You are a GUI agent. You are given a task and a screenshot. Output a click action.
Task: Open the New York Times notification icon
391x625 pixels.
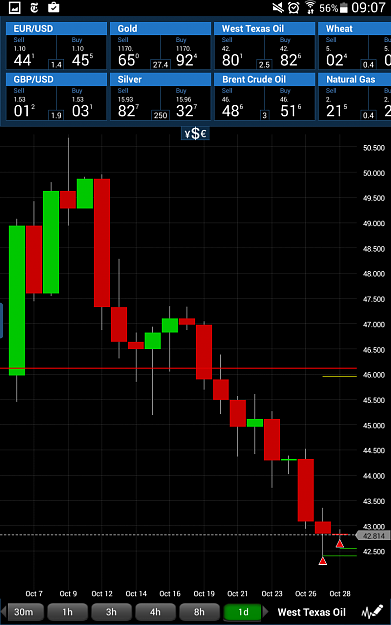[x=34, y=8]
